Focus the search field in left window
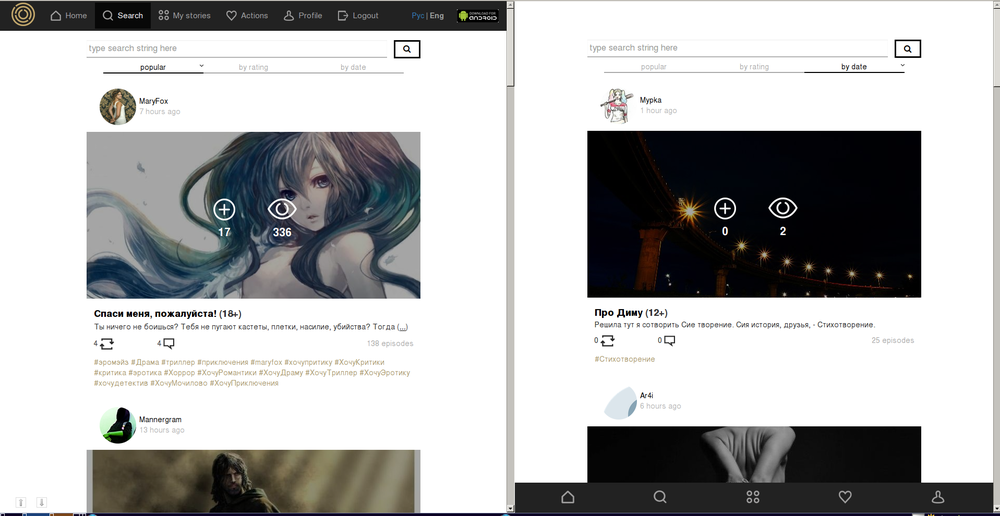Image resolution: width=1000 pixels, height=516 pixels. (237, 48)
